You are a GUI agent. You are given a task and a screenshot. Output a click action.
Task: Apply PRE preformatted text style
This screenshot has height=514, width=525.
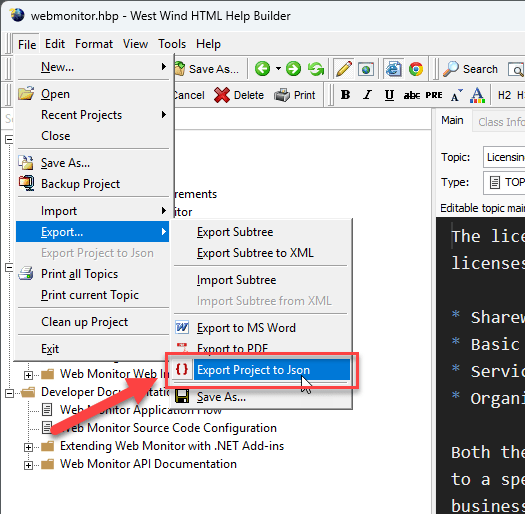(434, 95)
